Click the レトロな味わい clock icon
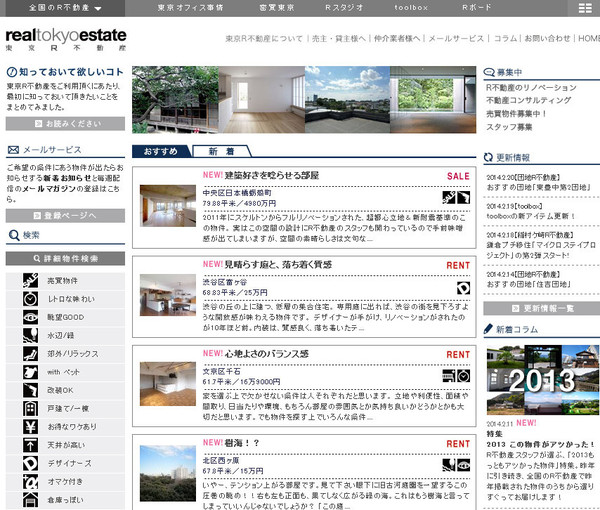Image resolution: width=600 pixels, height=510 pixels. (29, 299)
